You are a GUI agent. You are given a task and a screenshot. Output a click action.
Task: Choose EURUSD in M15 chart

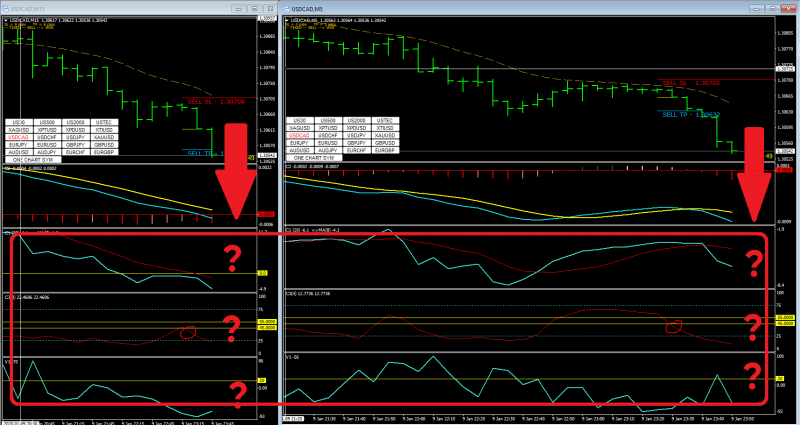click(x=47, y=144)
